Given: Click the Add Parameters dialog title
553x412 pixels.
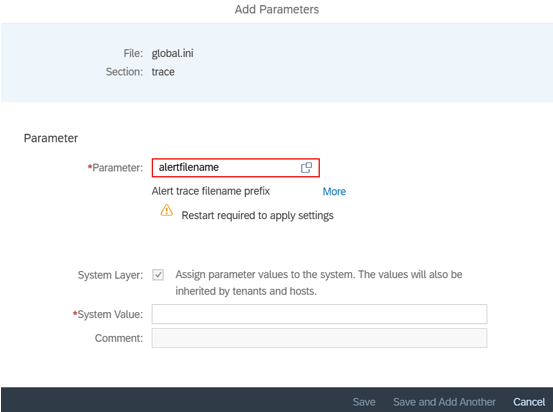Looking at the screenshot, I should pos(277,10).
